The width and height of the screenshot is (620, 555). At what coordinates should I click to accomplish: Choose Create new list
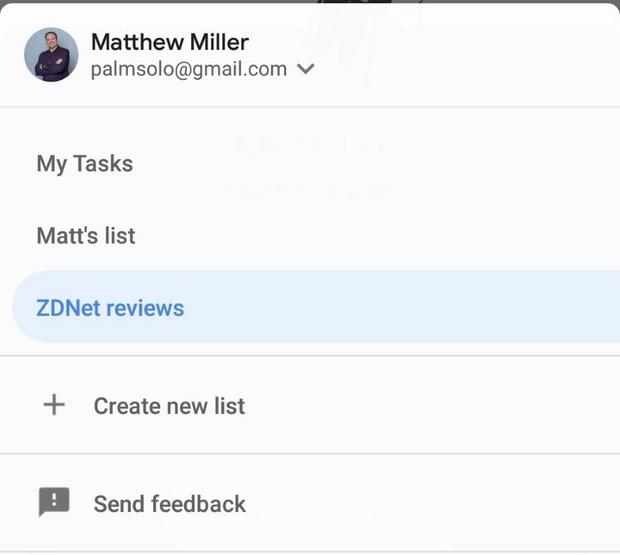[169, 406]
